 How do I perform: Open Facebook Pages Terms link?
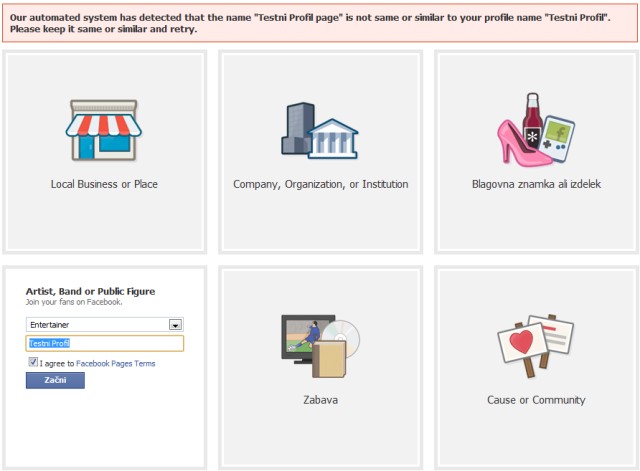pos(116,363)
